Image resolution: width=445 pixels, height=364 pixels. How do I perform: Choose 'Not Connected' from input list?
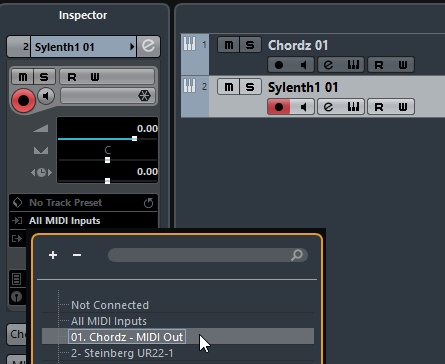(110, 305)
